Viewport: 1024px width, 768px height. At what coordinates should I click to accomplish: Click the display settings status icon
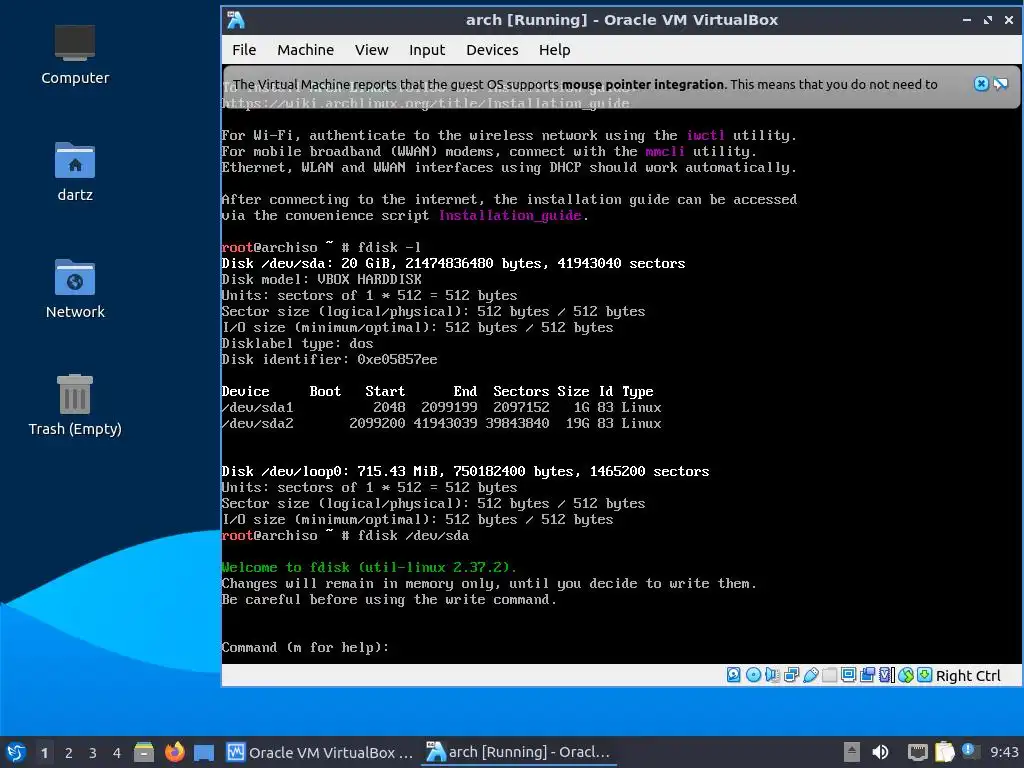848,675
